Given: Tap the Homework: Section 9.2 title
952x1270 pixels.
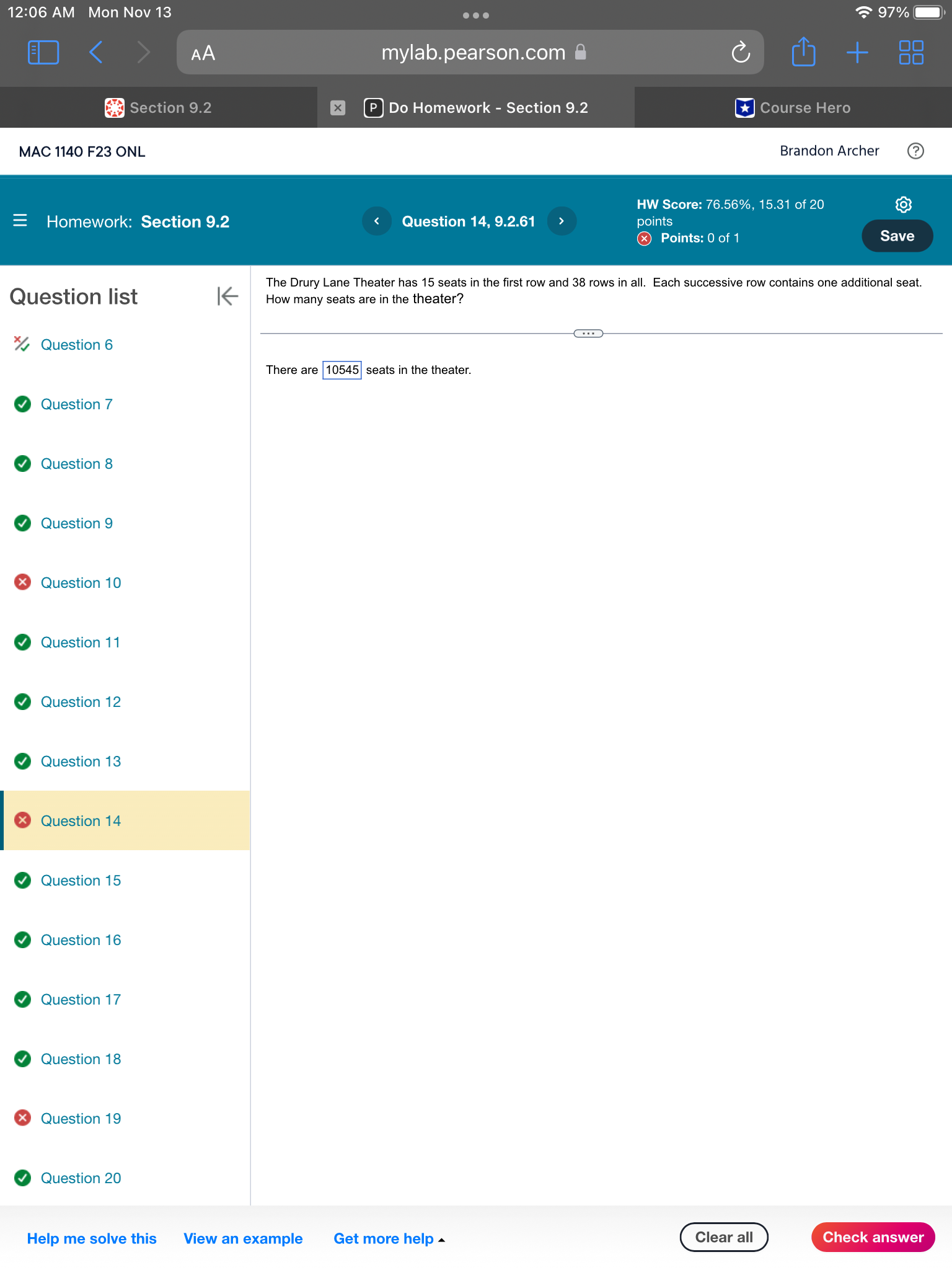Looking at the screenshot, I should pyautogui.click(x=138, y=221).
